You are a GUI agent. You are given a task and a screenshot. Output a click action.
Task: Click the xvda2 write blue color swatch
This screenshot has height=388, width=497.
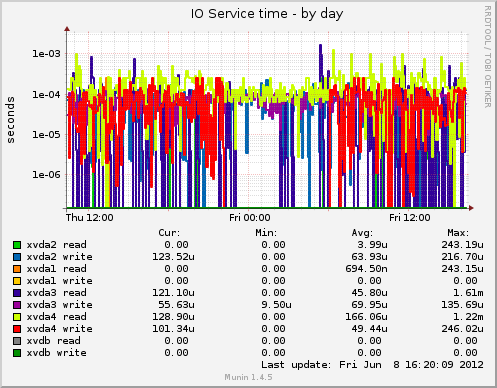pos(17,257)
